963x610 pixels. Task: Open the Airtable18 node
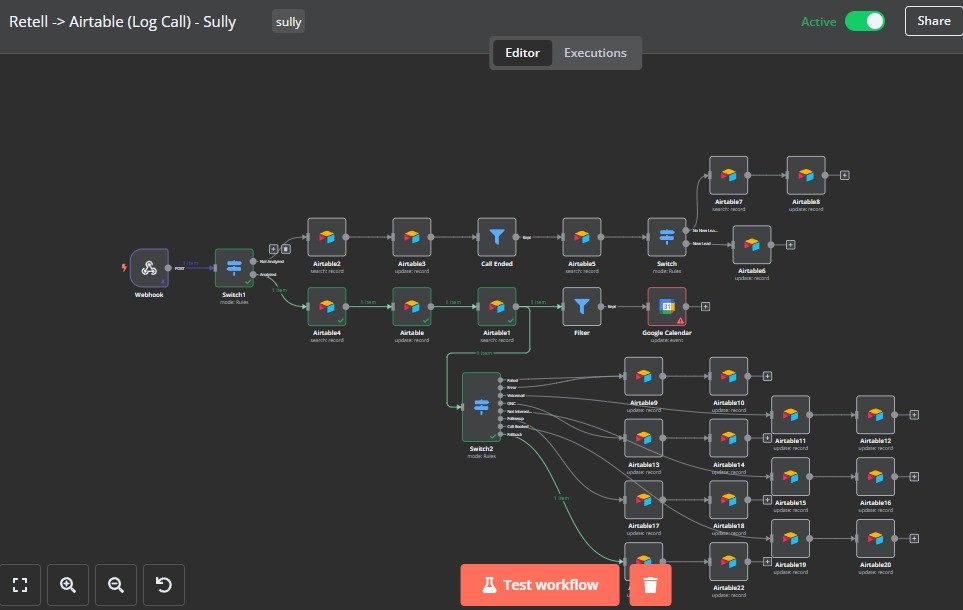pyautogui.click(x=728, y=499)
